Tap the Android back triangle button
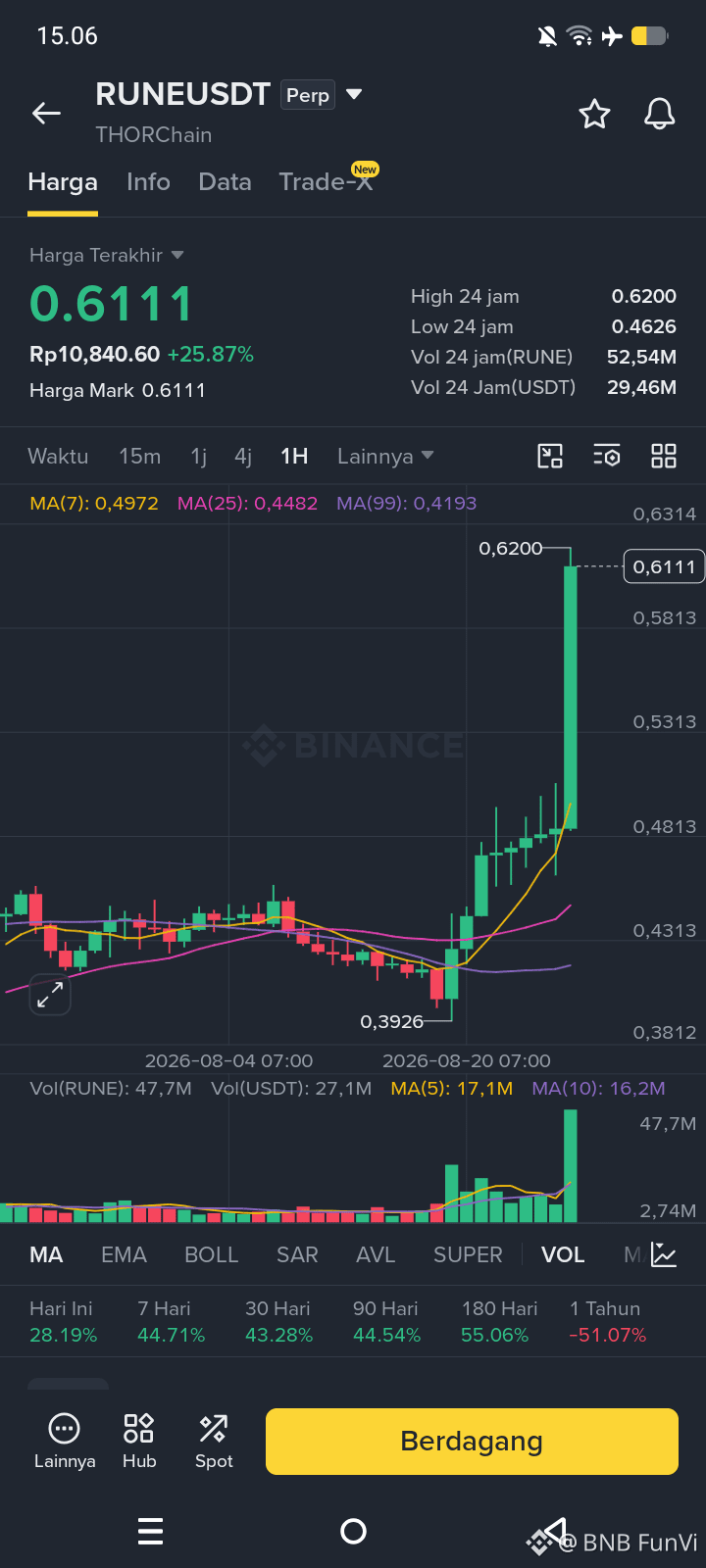The image size is (706, 1568). point(555,1531)
